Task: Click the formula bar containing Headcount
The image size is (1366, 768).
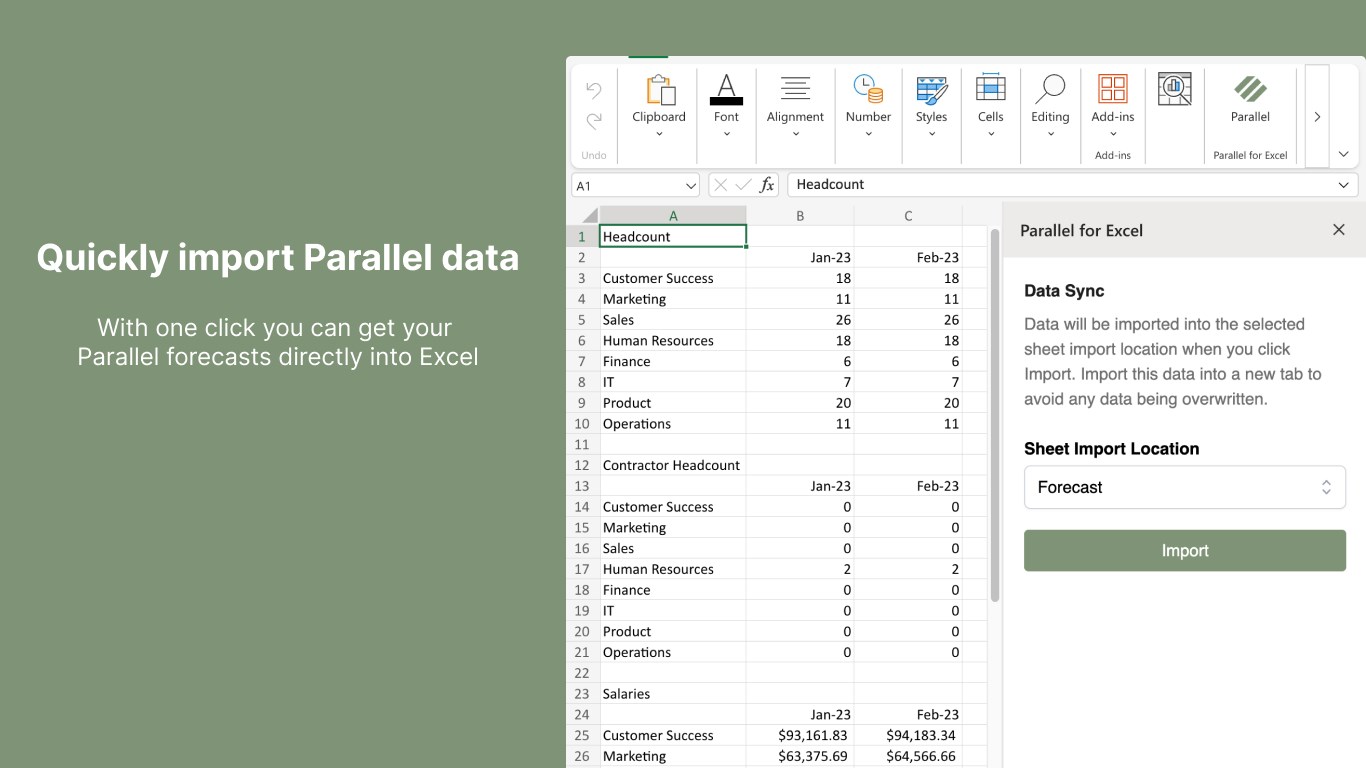Action: click(x=1073, y=185)
